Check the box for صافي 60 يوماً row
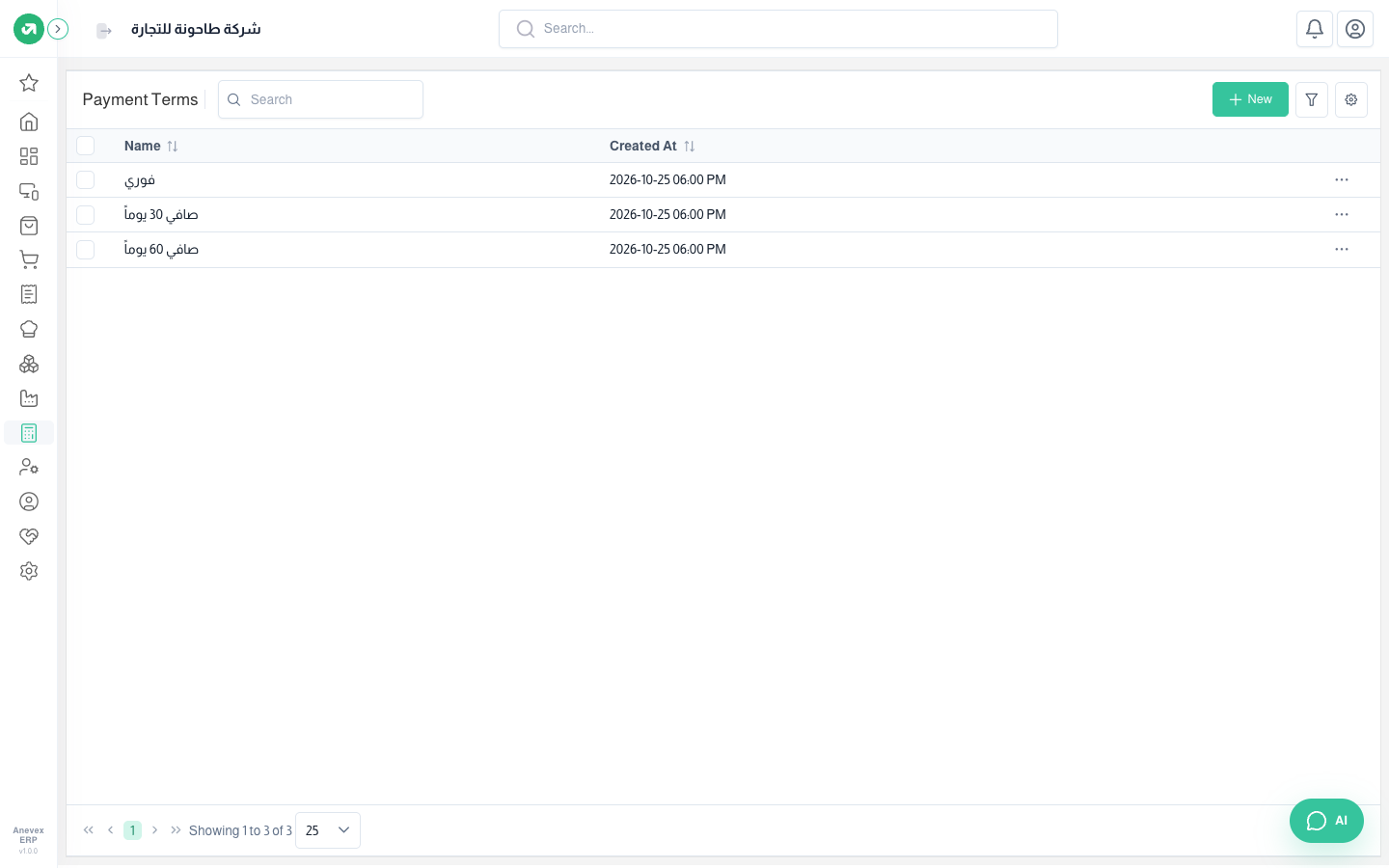Viewport: 1389px width, 868px height. [86, 250]
